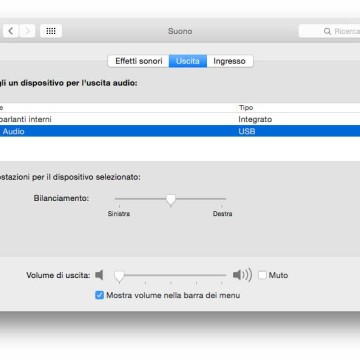Image resolution: width=360 pixels, height=360 pixels.
Task: Click the loud volume speaker icon
Action: [x=242, y=275]
